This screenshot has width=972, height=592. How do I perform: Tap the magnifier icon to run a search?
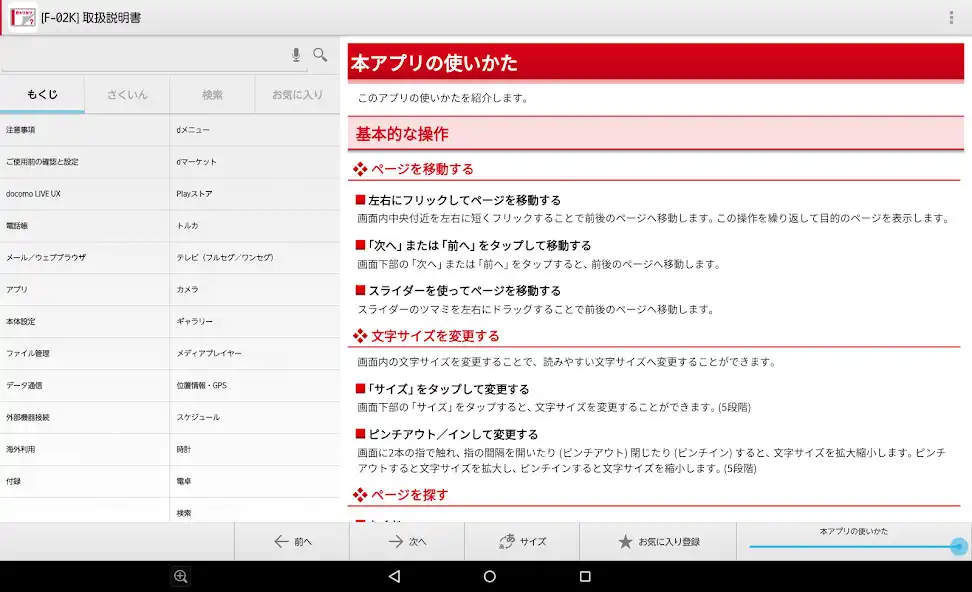[x=321, y=55]
